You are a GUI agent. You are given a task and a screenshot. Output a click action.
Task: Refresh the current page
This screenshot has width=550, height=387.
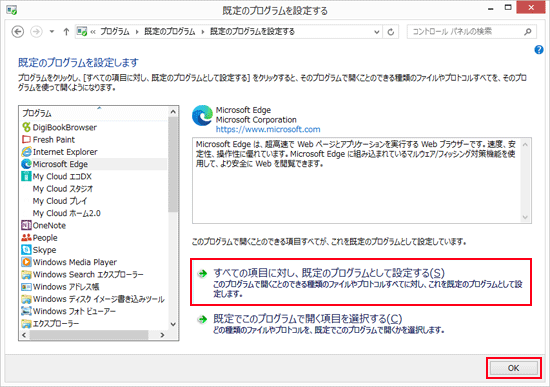click(390, 32)
